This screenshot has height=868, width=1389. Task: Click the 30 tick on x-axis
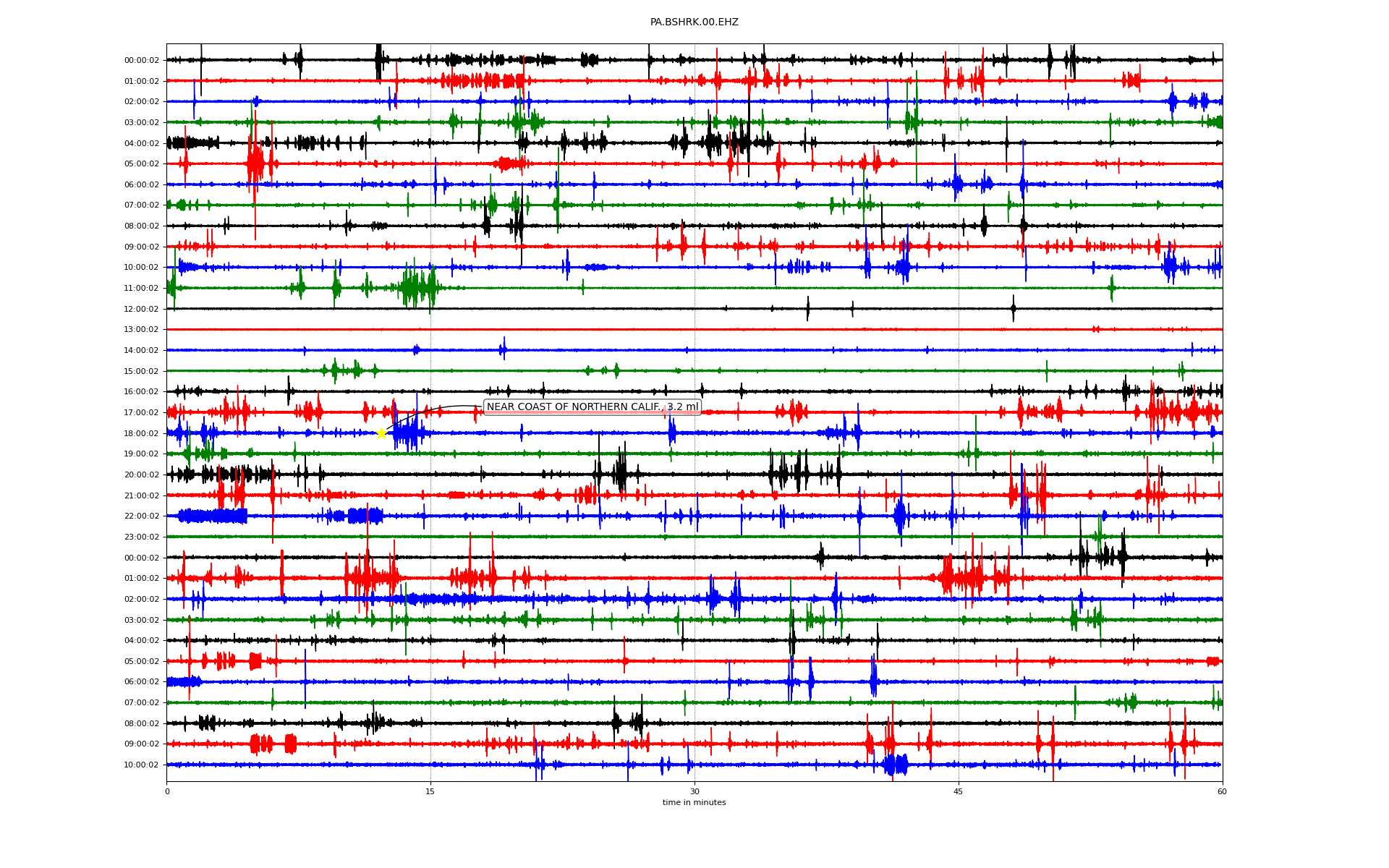pos(694,791)
